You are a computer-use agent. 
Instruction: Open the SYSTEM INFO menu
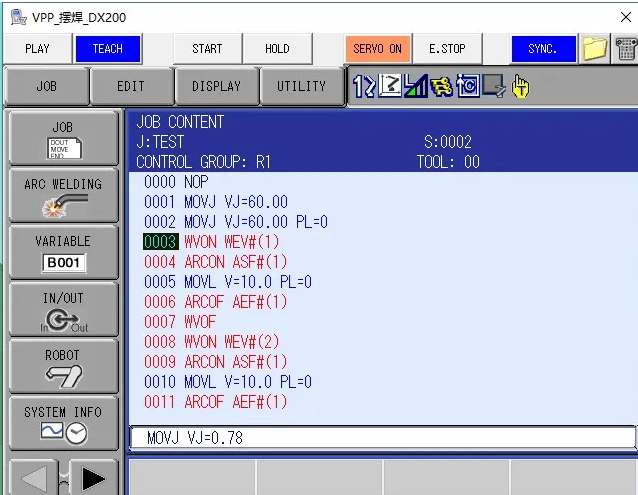coord(63,423)
